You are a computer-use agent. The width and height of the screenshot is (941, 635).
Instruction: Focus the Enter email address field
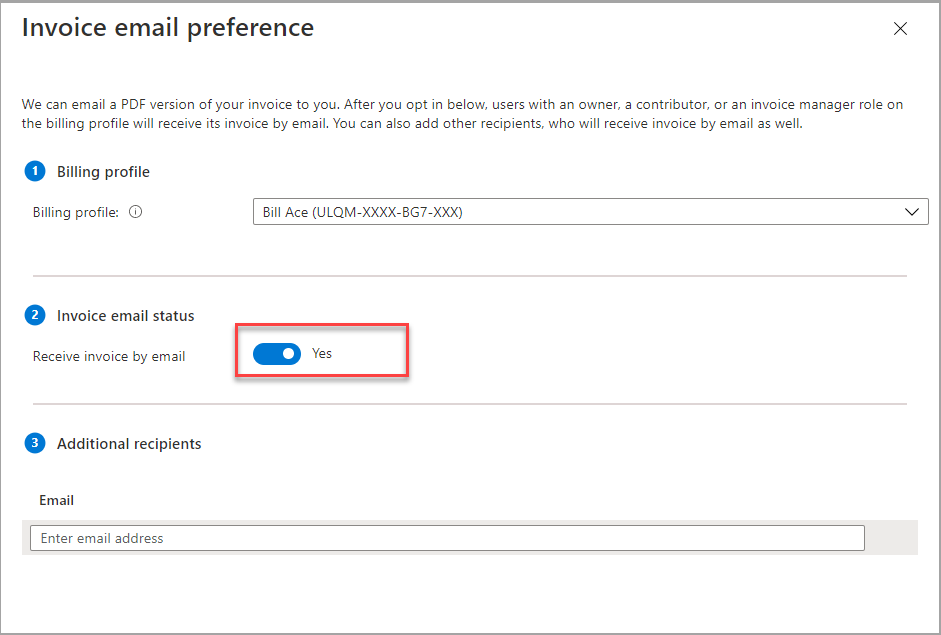[447, 538]
